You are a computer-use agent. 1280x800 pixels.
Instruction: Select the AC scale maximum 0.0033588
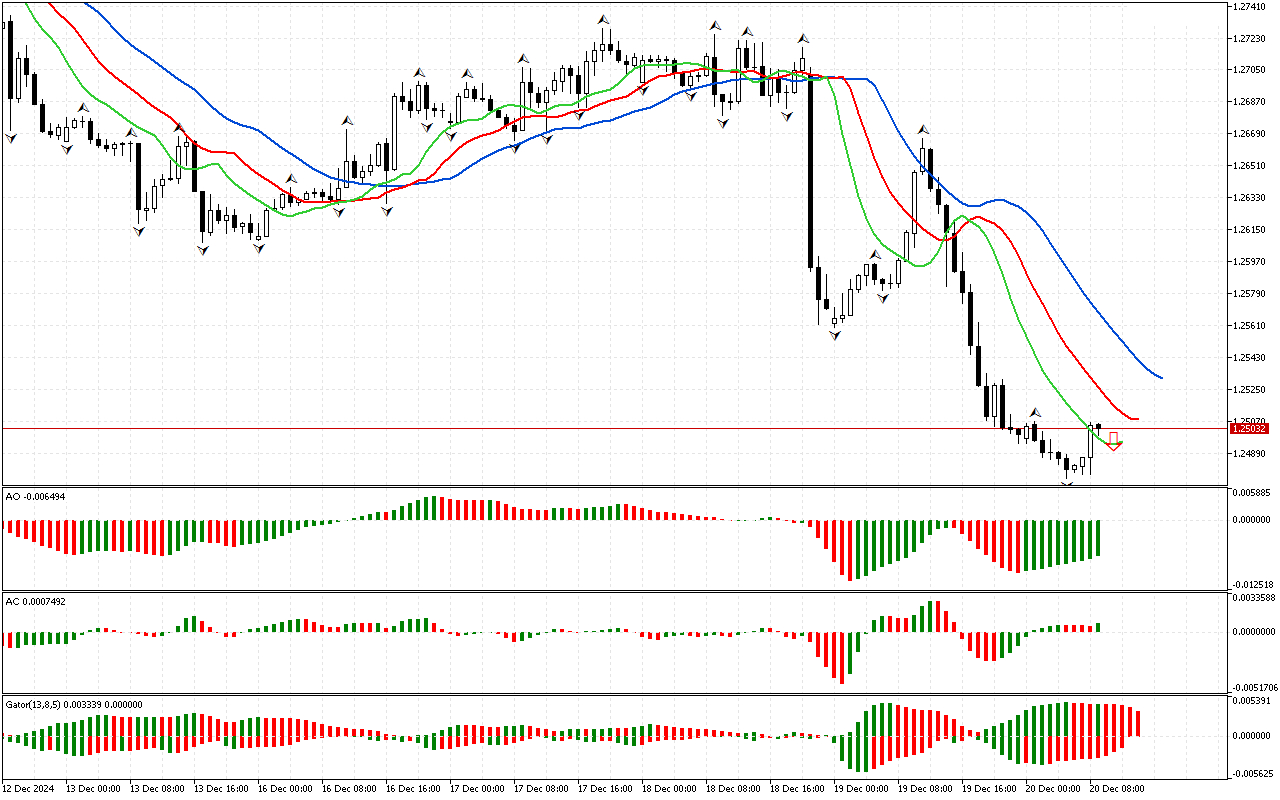point(1253,599)
